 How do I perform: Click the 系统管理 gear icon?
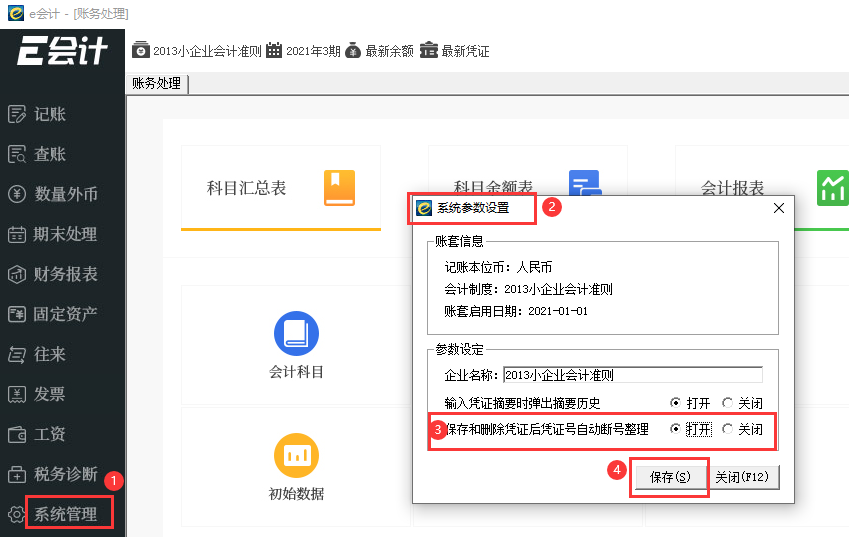coord(17,514)
